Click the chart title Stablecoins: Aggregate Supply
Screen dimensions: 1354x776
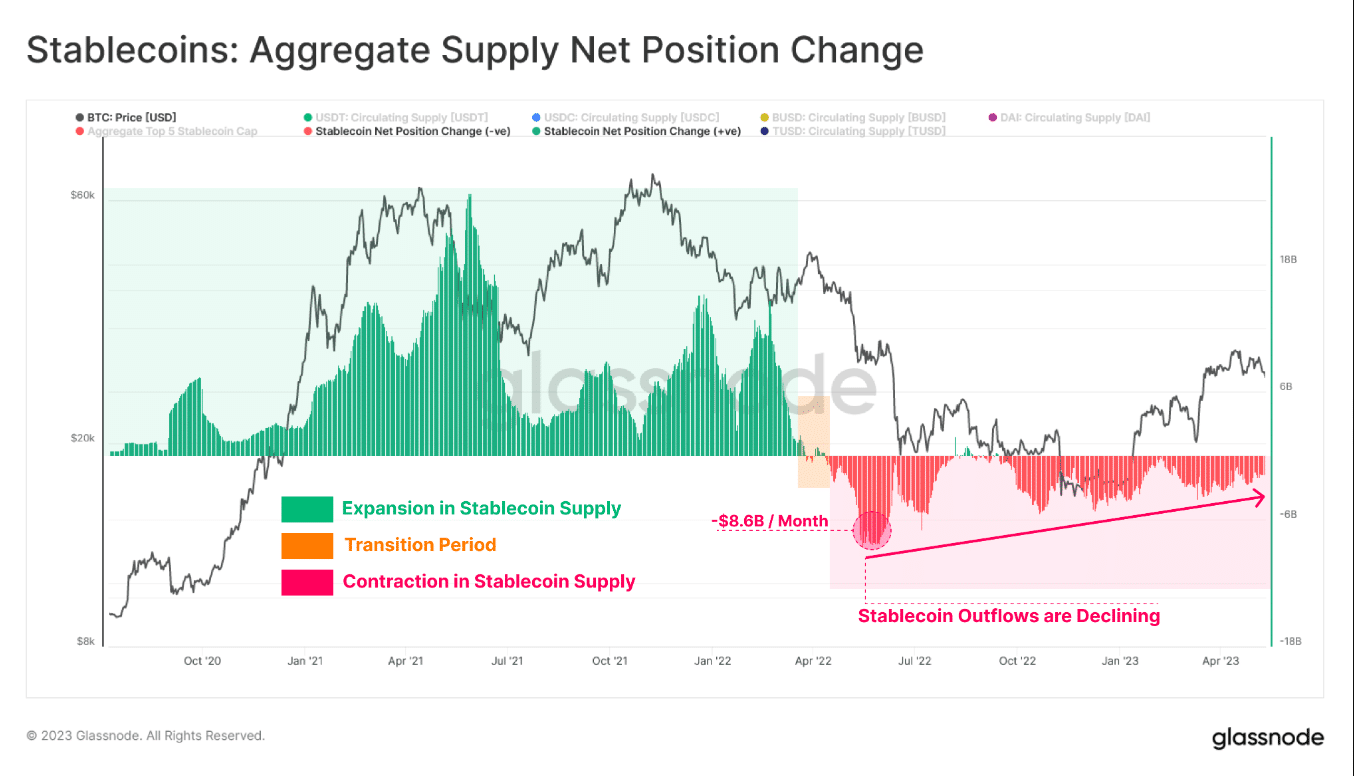pos(475,50)
